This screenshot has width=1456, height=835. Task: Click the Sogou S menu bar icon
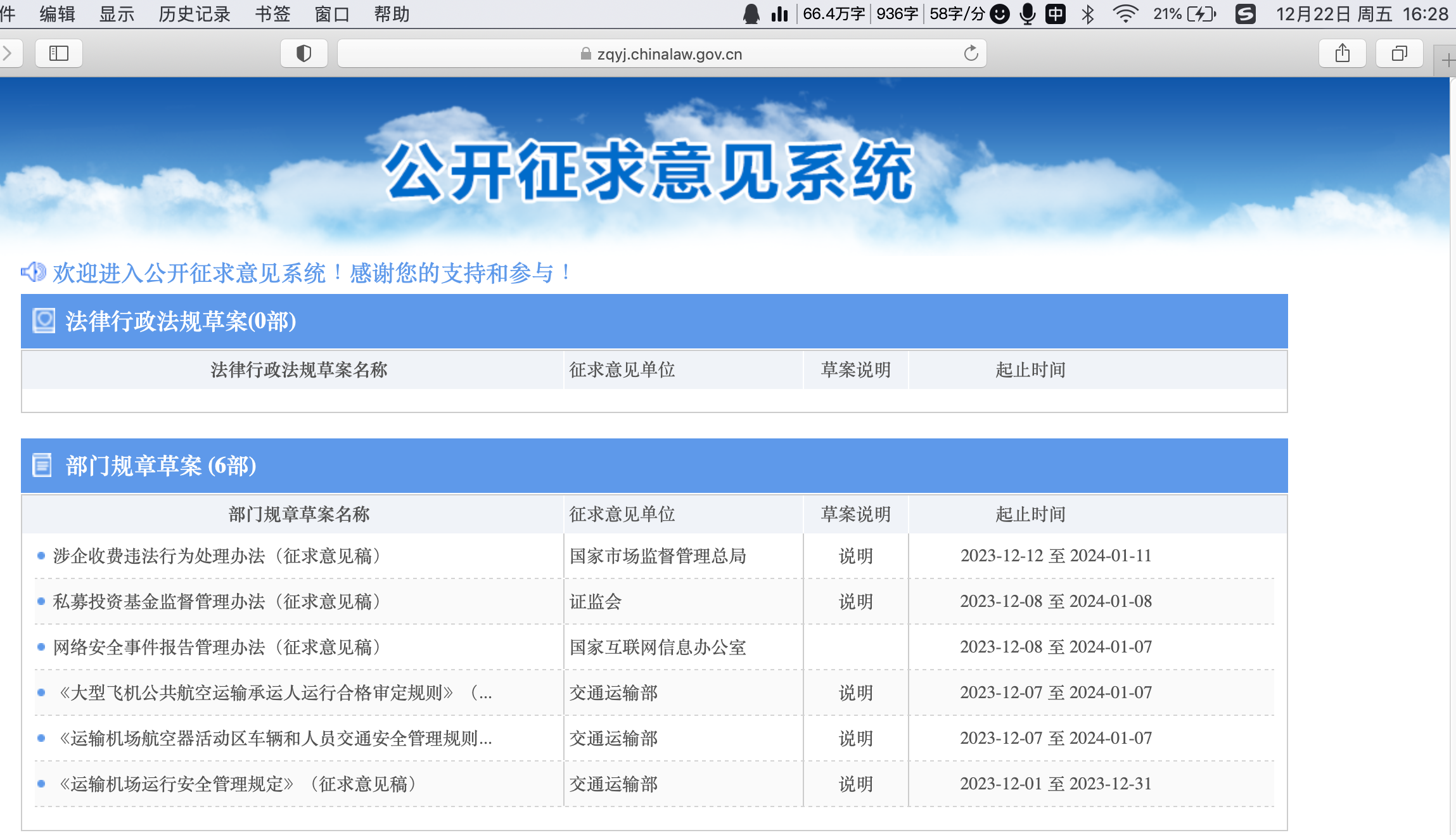tap(1245, 14)
